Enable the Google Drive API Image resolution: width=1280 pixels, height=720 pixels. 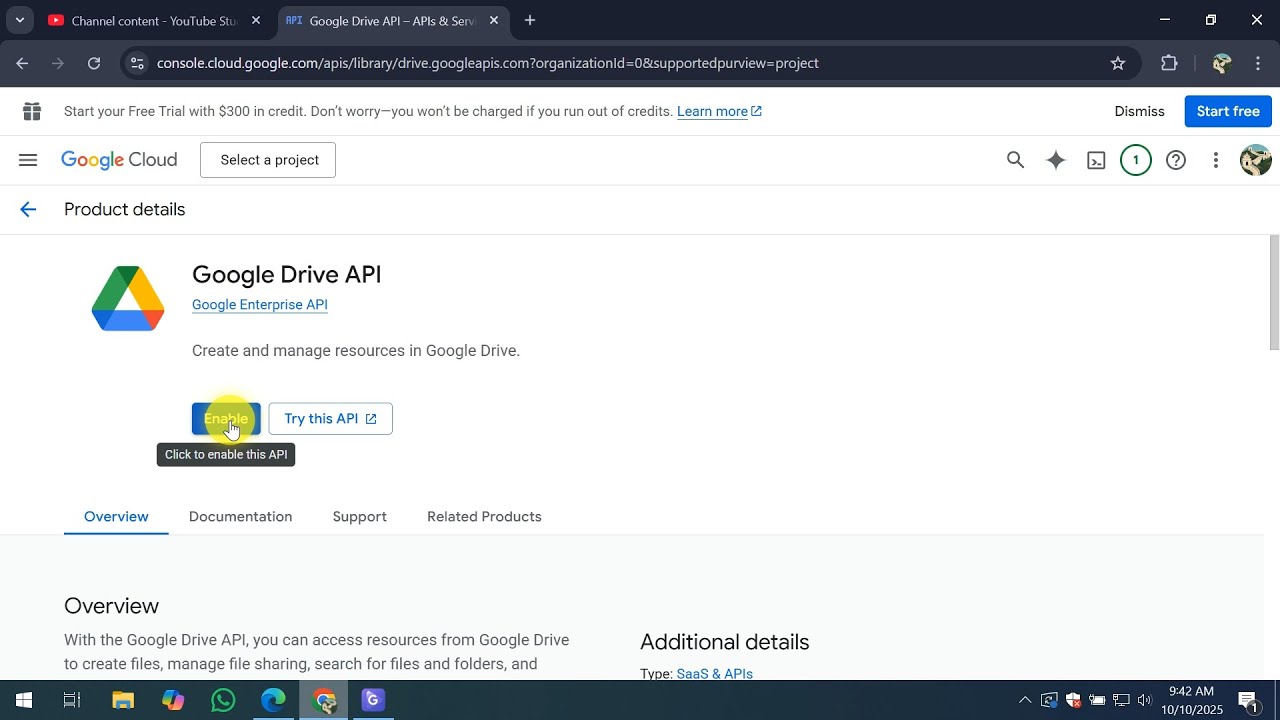[x=226, y=419]
